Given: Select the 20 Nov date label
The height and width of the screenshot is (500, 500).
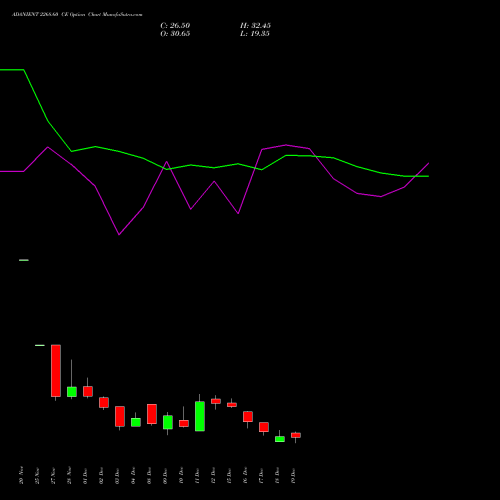Looking at the screenshot, I should (21, 475).
